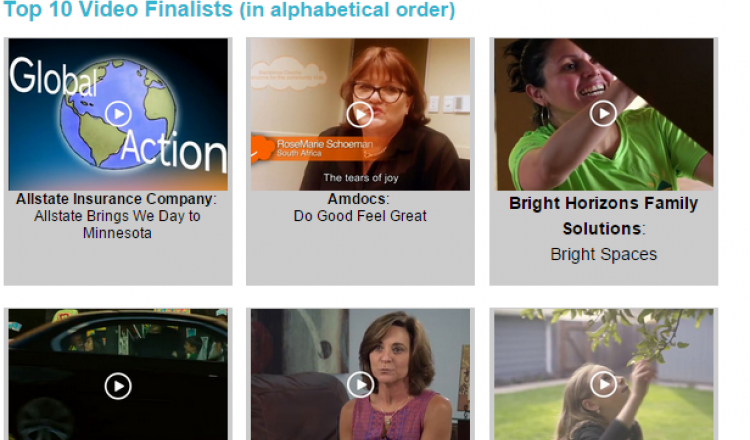Click the word 'Action' in the Allstate thumbnail

pos(173,150)
